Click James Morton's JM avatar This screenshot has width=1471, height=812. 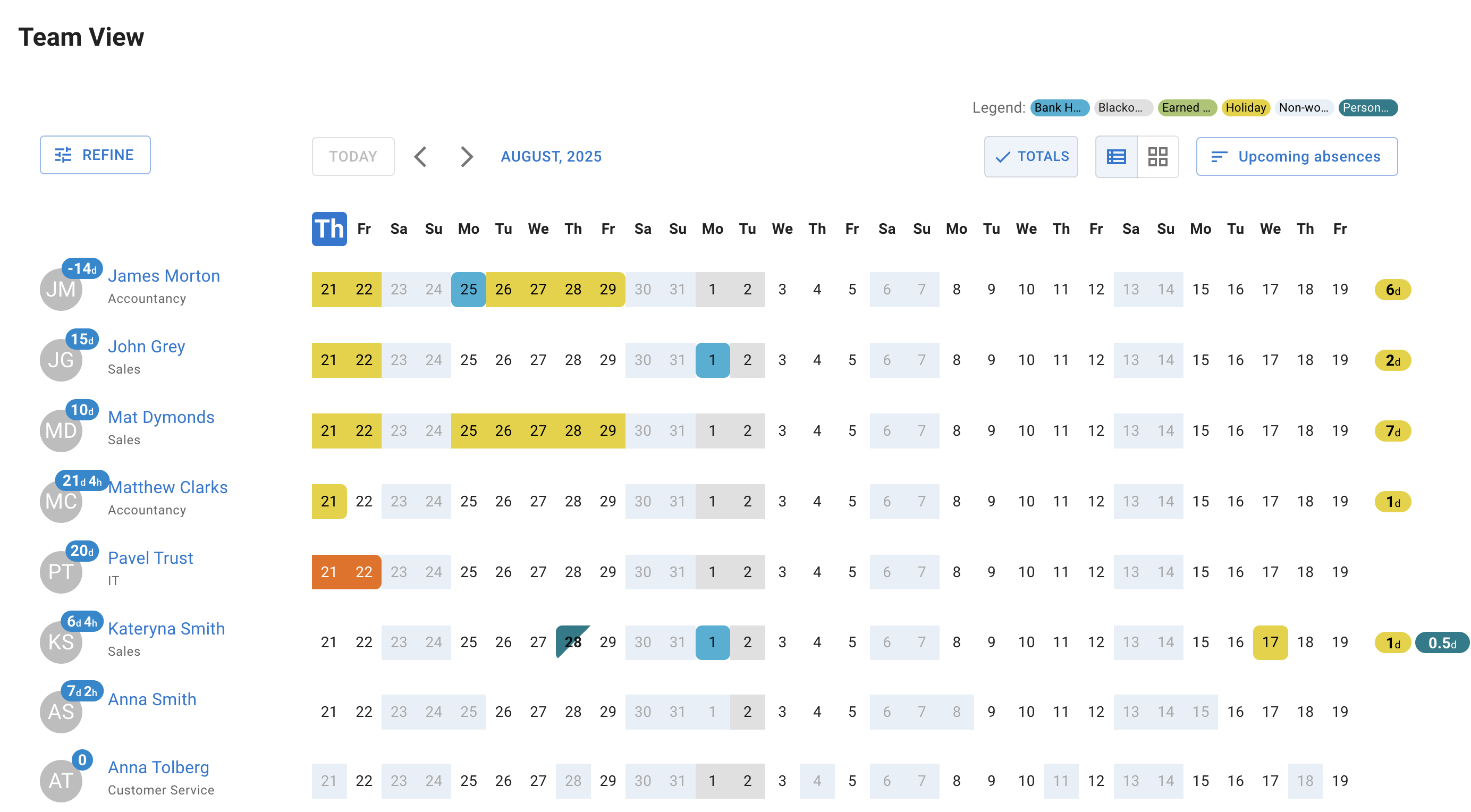click(61, 289)
